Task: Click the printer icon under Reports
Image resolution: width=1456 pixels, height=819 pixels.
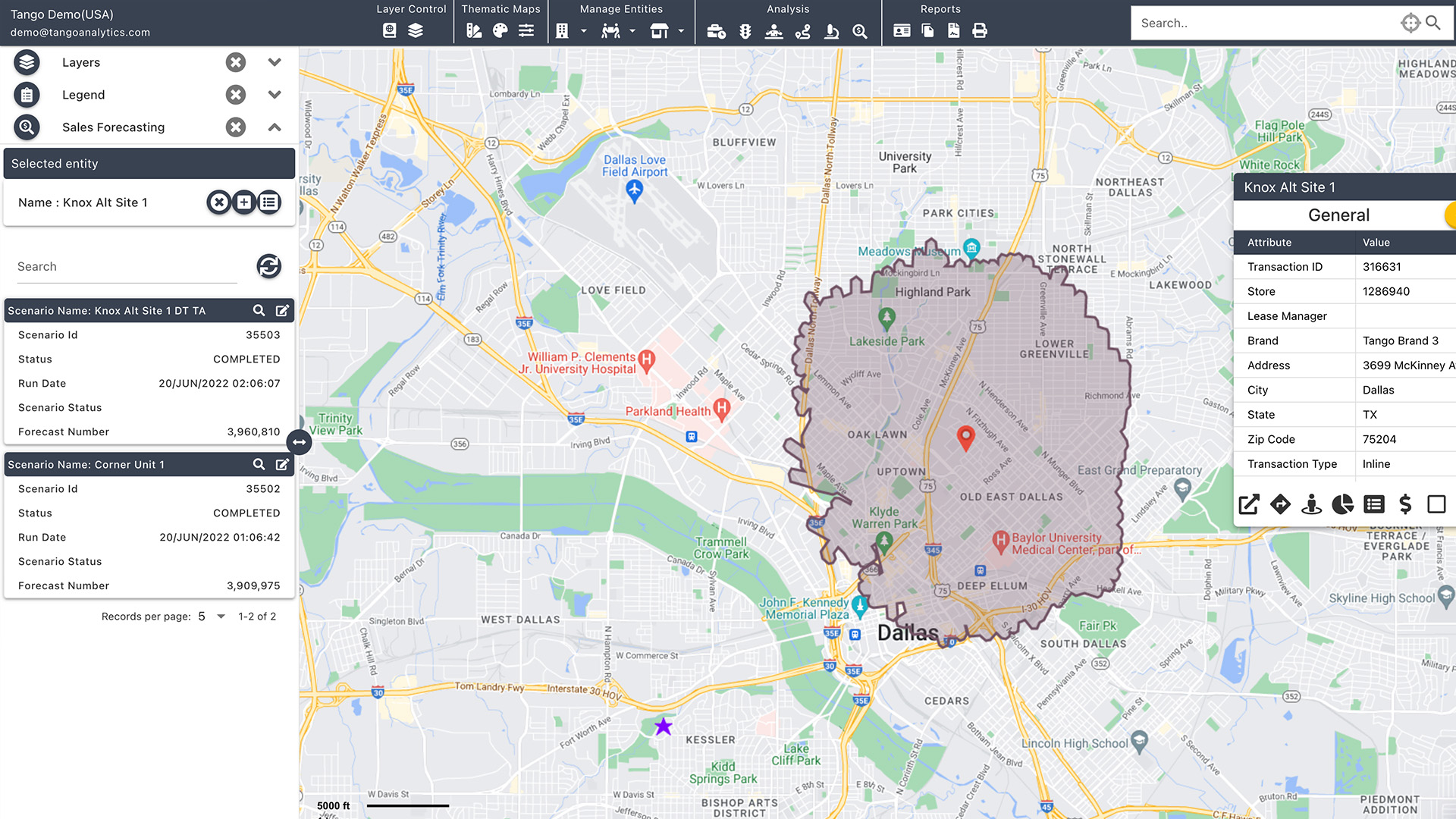Action: pyautogui.click(x=980, y=30)
